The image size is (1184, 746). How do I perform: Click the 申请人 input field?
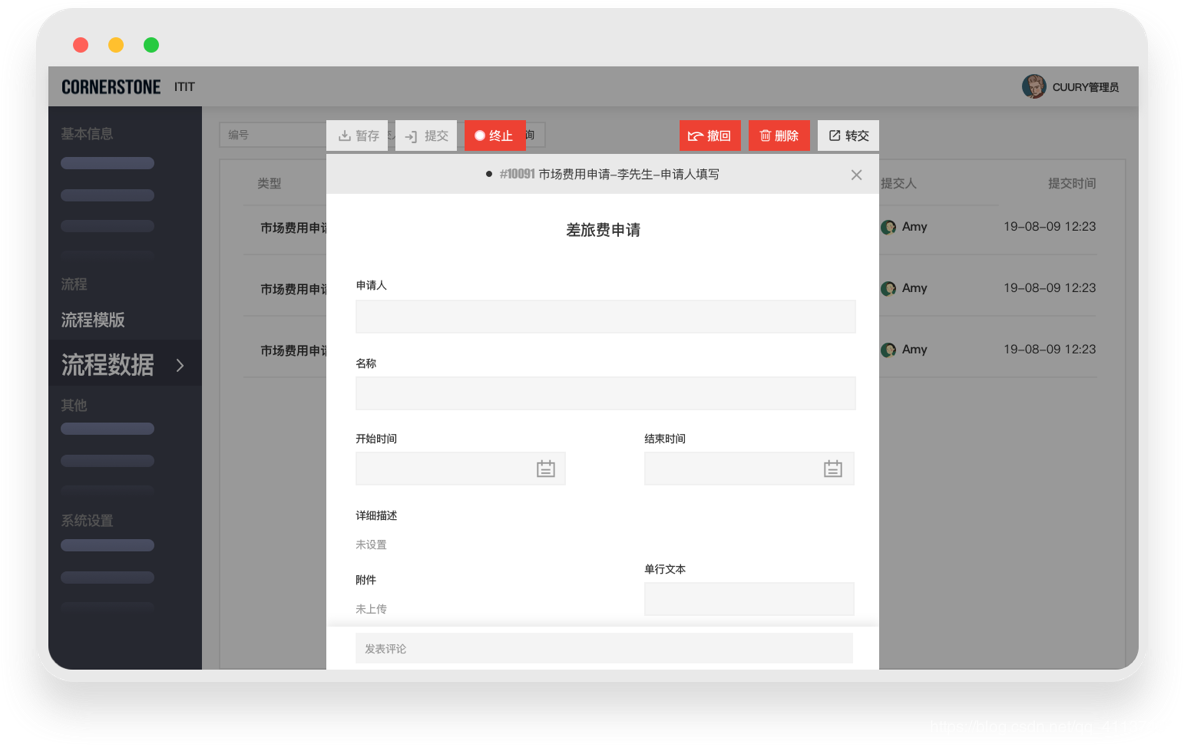(604, 316)
